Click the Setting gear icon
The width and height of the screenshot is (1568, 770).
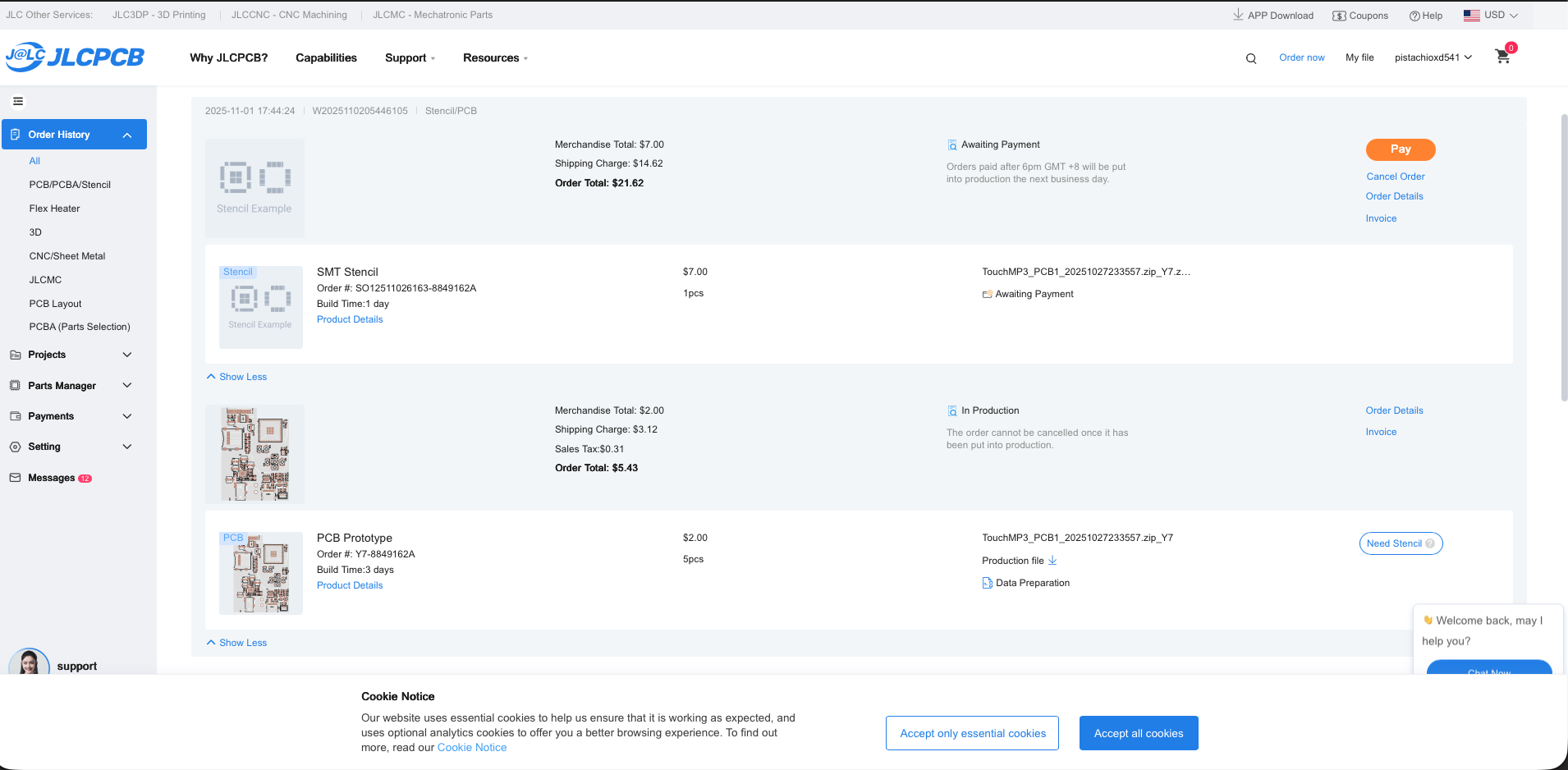click(16, 447)
